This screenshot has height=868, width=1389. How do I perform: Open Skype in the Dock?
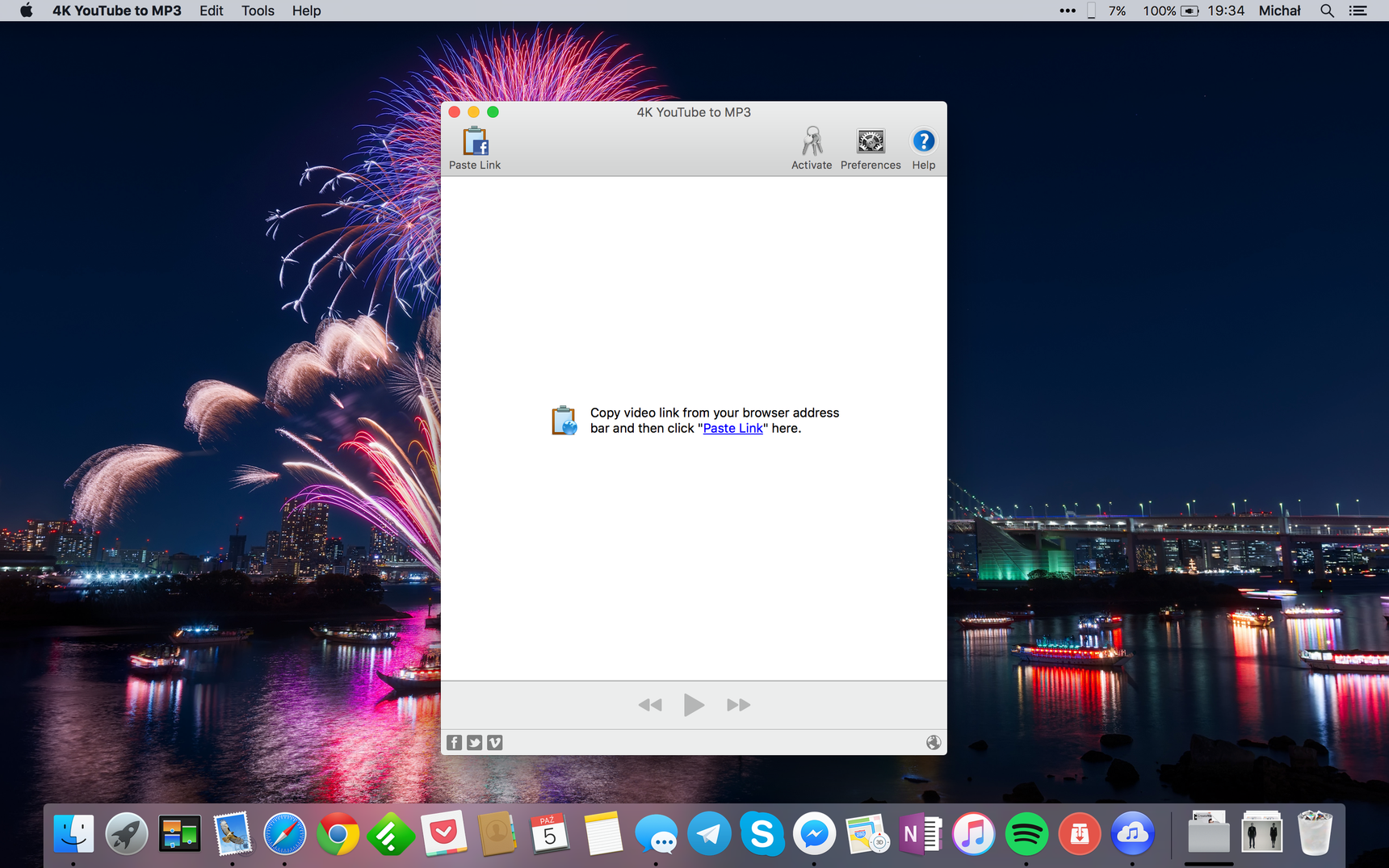(762, 834)
